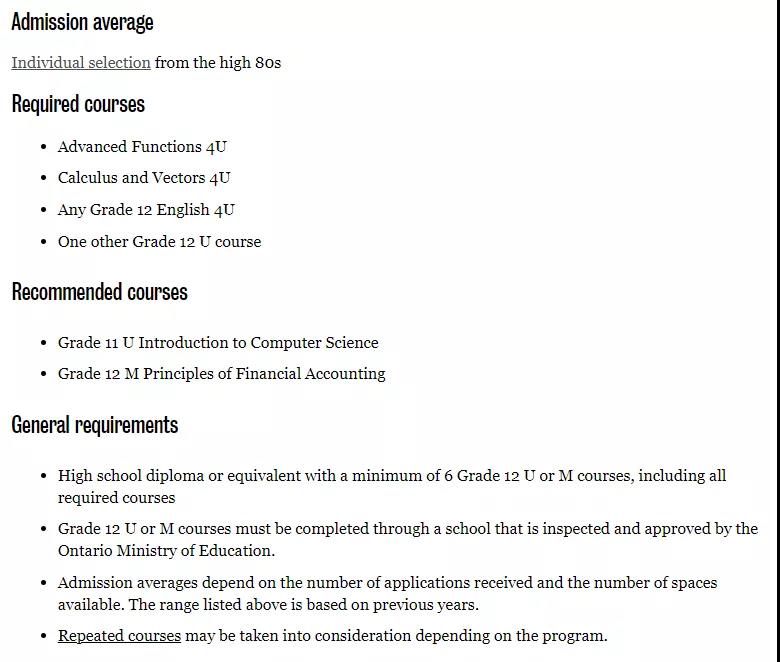780x662 pixels.
Task: Click the text 'from the high 80s'
Action: [218, 63]
